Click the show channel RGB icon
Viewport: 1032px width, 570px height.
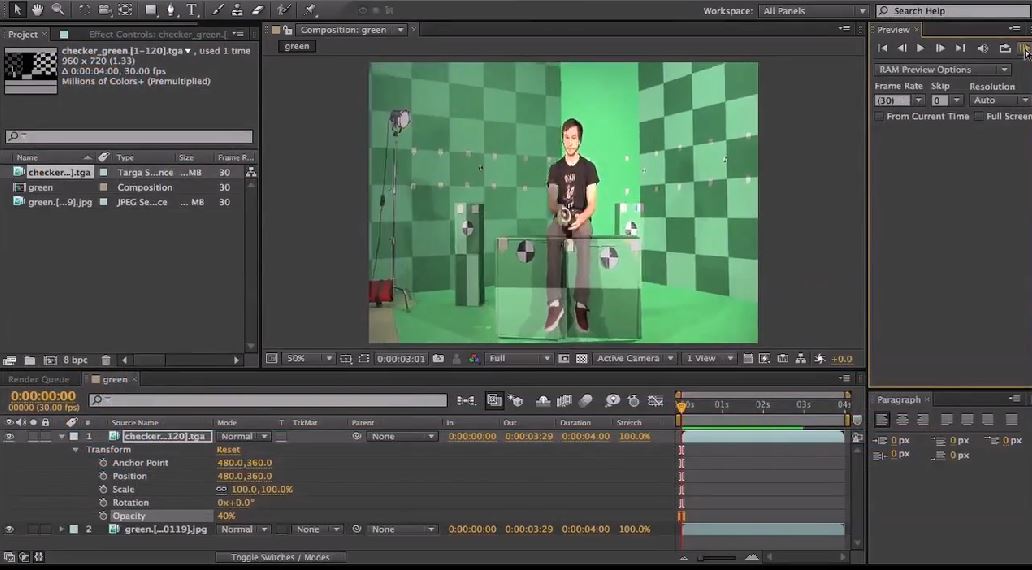[x=474, y=359]
